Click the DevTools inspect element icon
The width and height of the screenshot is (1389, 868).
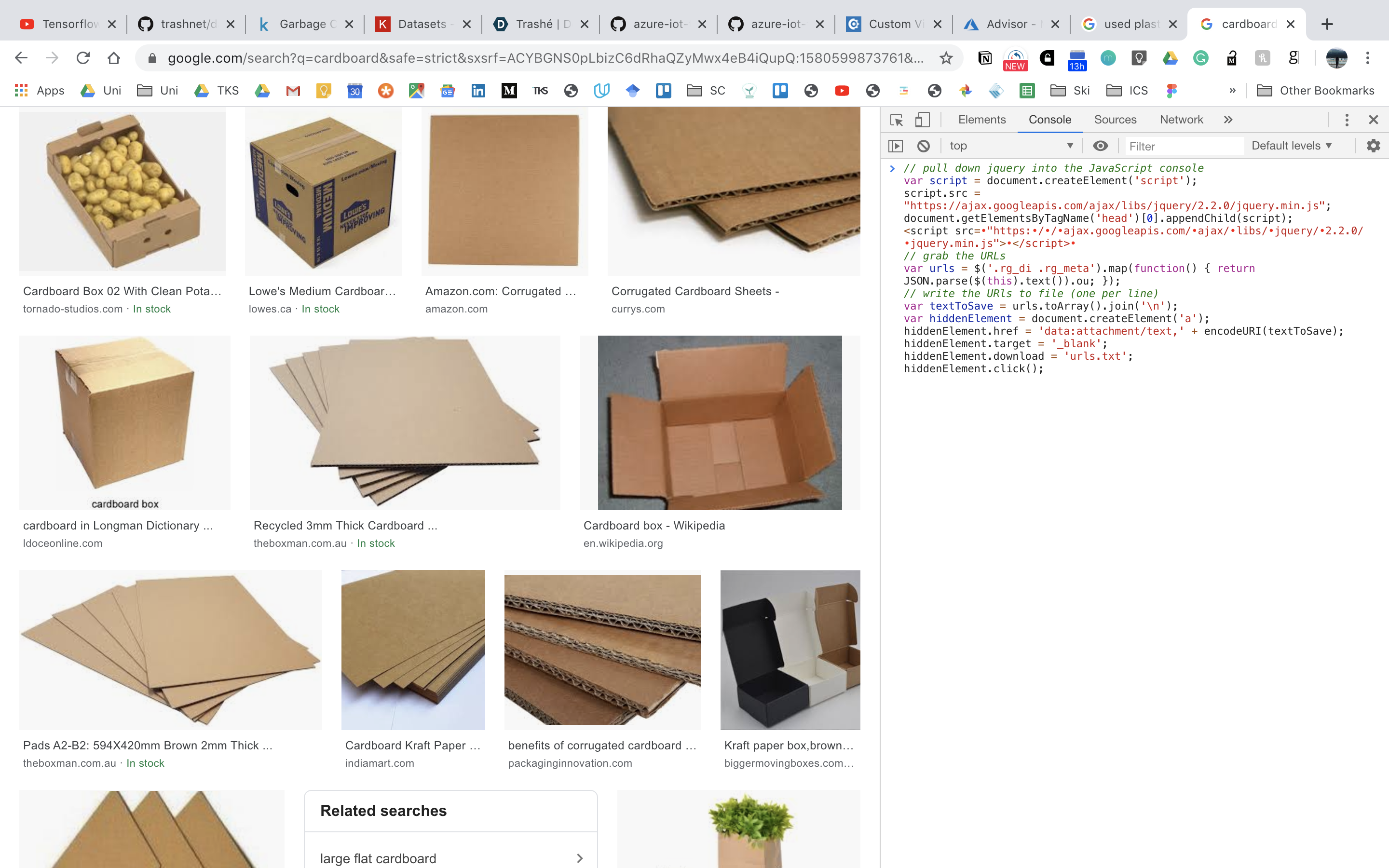(896, 120)
